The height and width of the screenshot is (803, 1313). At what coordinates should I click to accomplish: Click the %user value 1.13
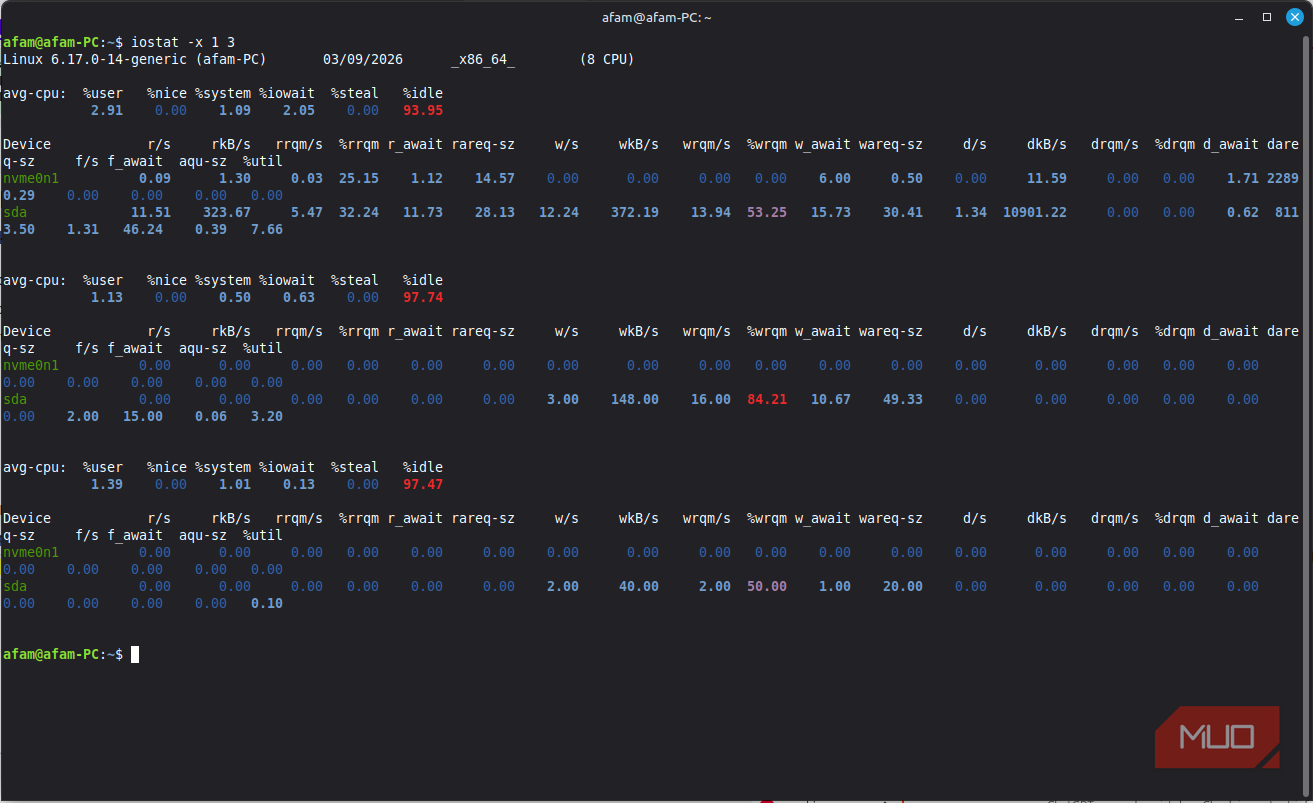point(107,297)
